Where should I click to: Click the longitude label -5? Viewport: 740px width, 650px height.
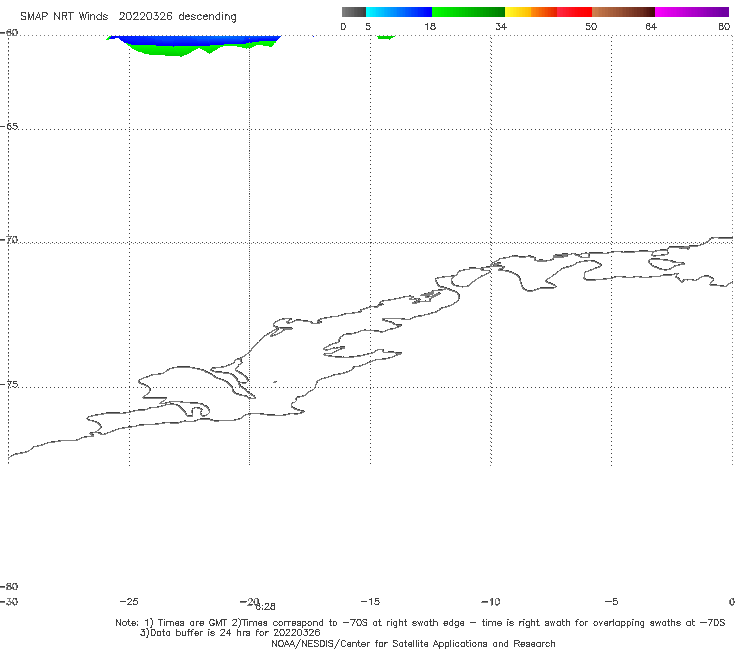click(x=611, y=601)
